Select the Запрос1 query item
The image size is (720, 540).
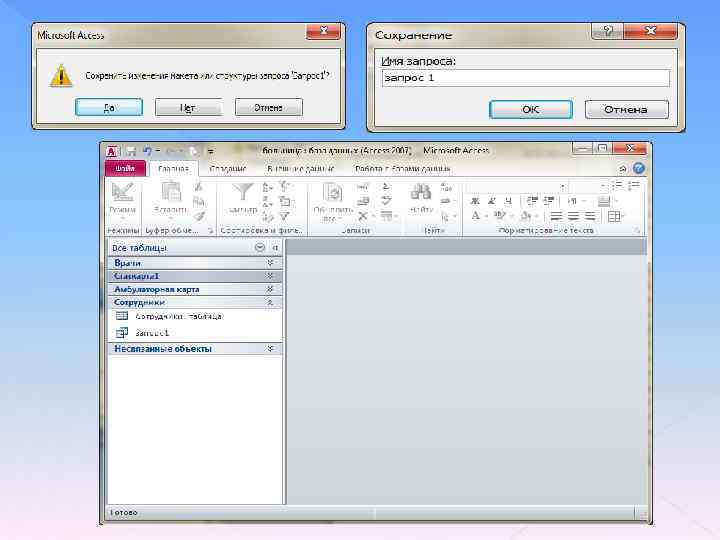click(x=195, y=332)
